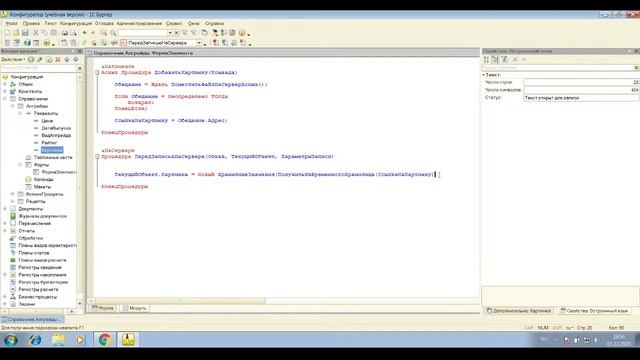
Task: Collapse the Справочники tree node
Action: [5, 99]
